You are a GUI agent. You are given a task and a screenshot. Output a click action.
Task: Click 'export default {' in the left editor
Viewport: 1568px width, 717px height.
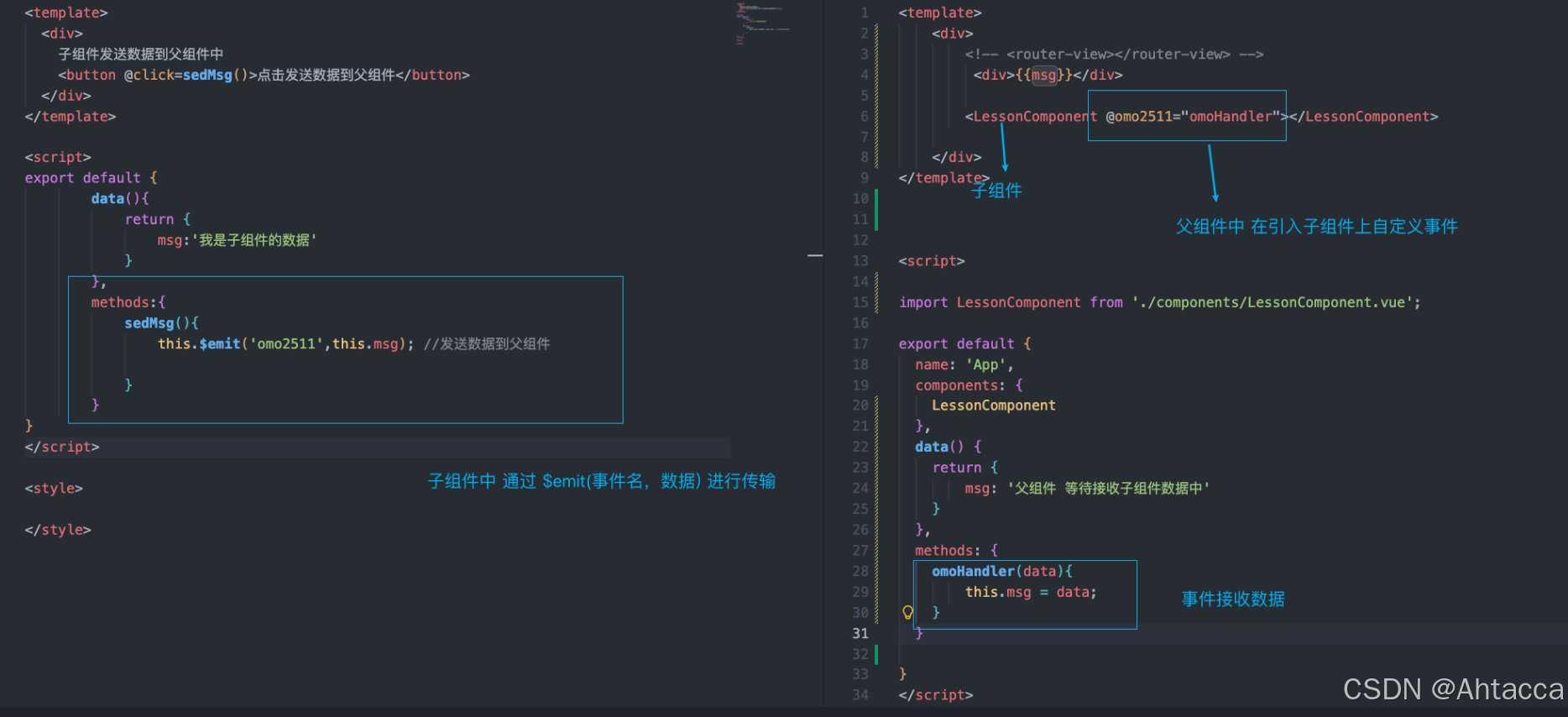tap(91, 178)
